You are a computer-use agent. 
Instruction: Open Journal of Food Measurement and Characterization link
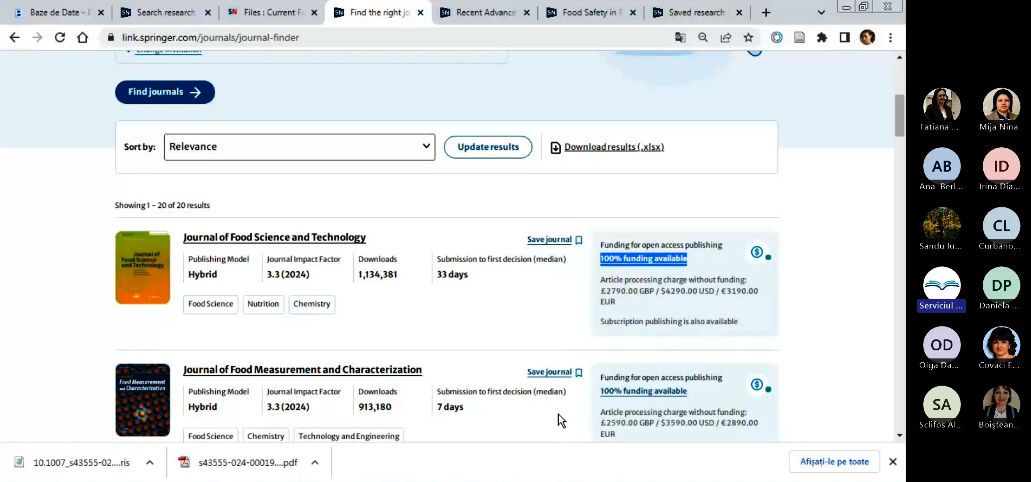pos(302,370)
